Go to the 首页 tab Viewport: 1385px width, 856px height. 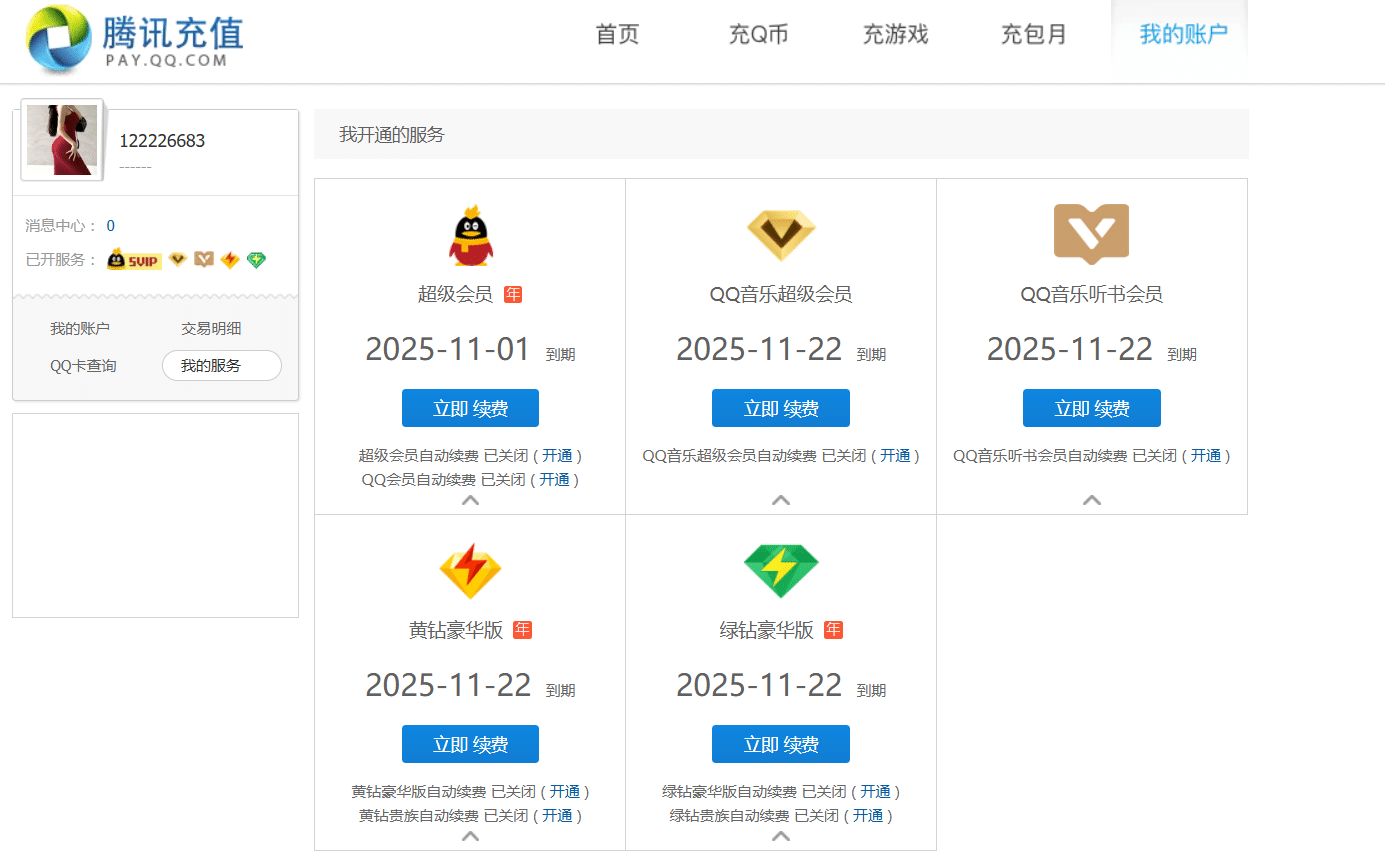[x=617, y=35]
